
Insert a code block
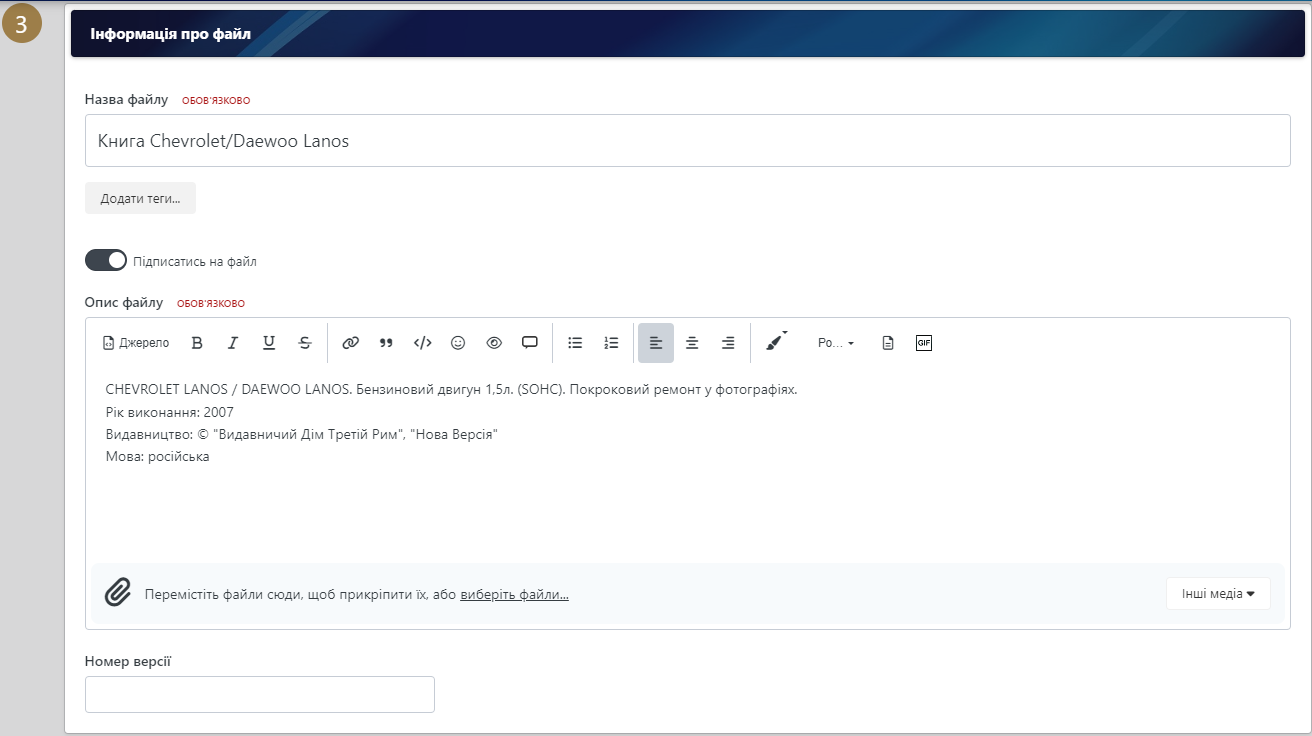click(422, 343)
